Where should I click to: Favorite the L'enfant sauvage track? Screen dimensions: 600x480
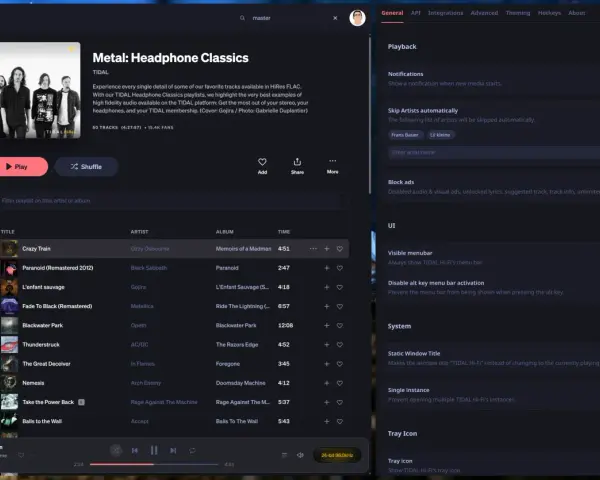(x=340, y=287)
